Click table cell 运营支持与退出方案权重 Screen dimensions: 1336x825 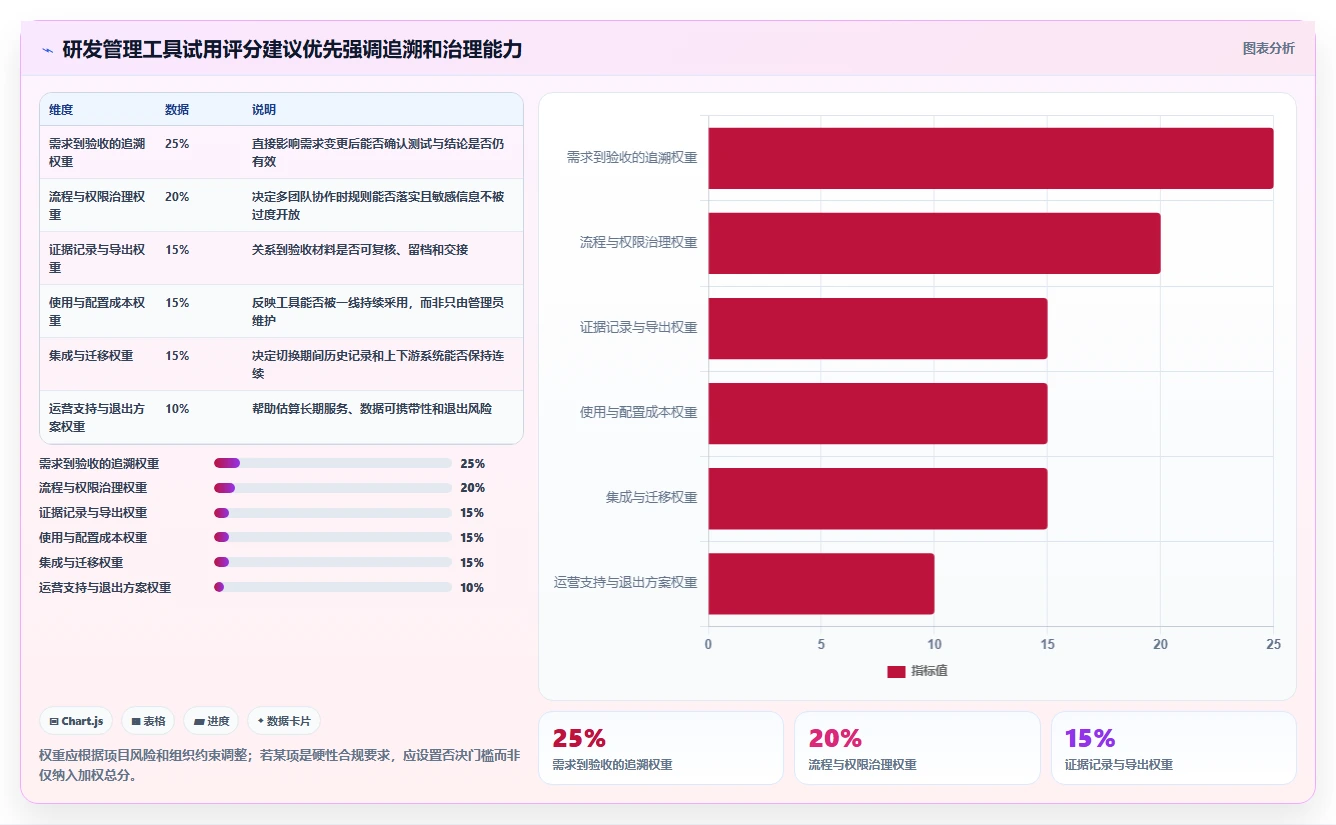coord(97,418)
